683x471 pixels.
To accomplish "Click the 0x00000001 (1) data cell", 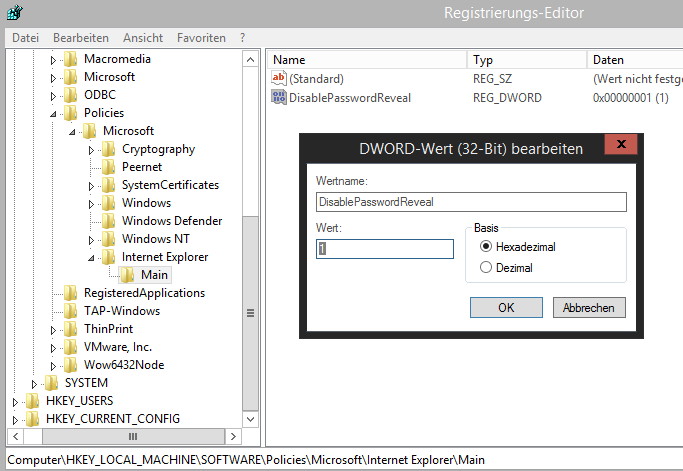I will [x=631, y=98].
